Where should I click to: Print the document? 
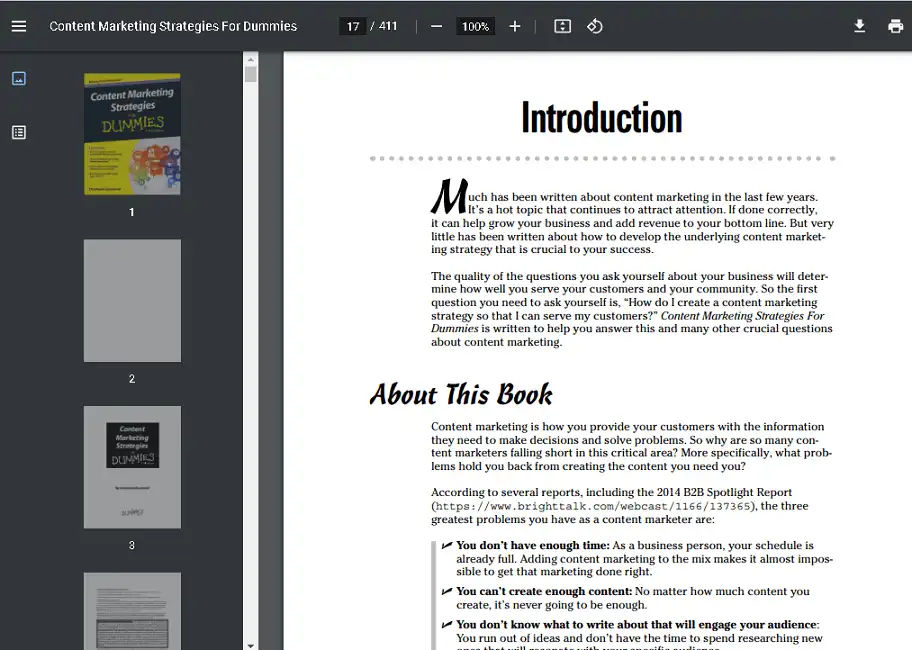(895, 26)
